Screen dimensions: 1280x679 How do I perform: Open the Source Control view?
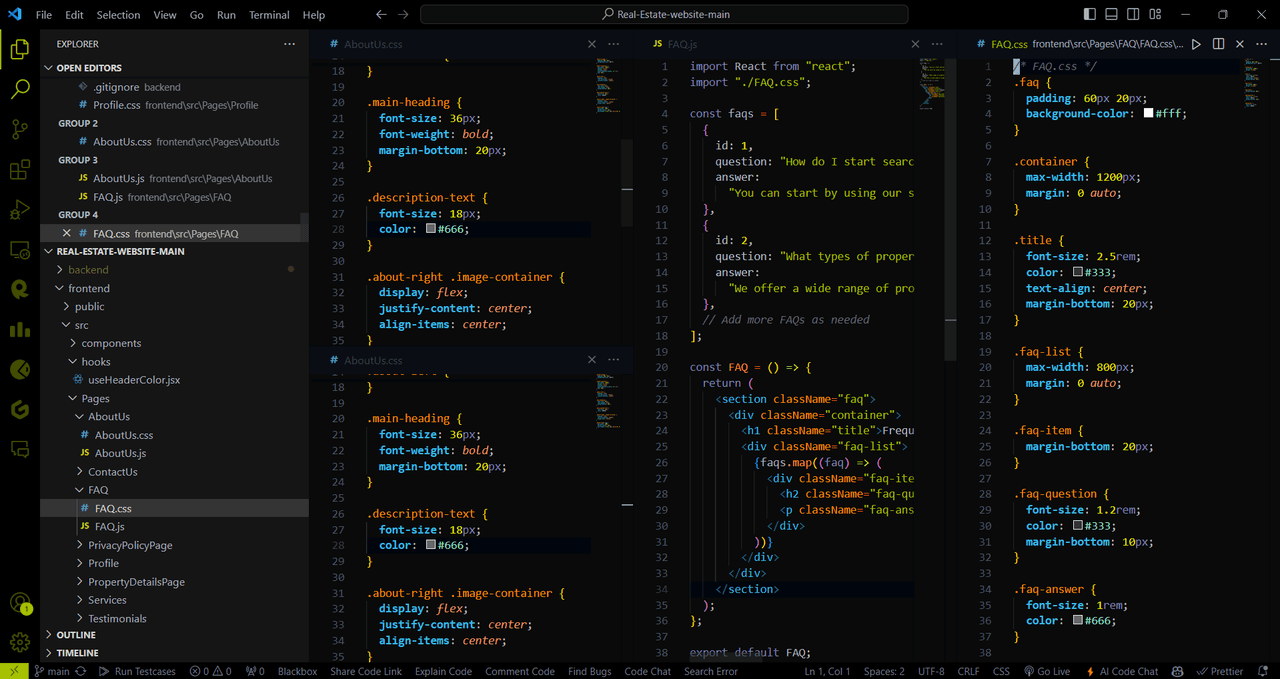19,130
